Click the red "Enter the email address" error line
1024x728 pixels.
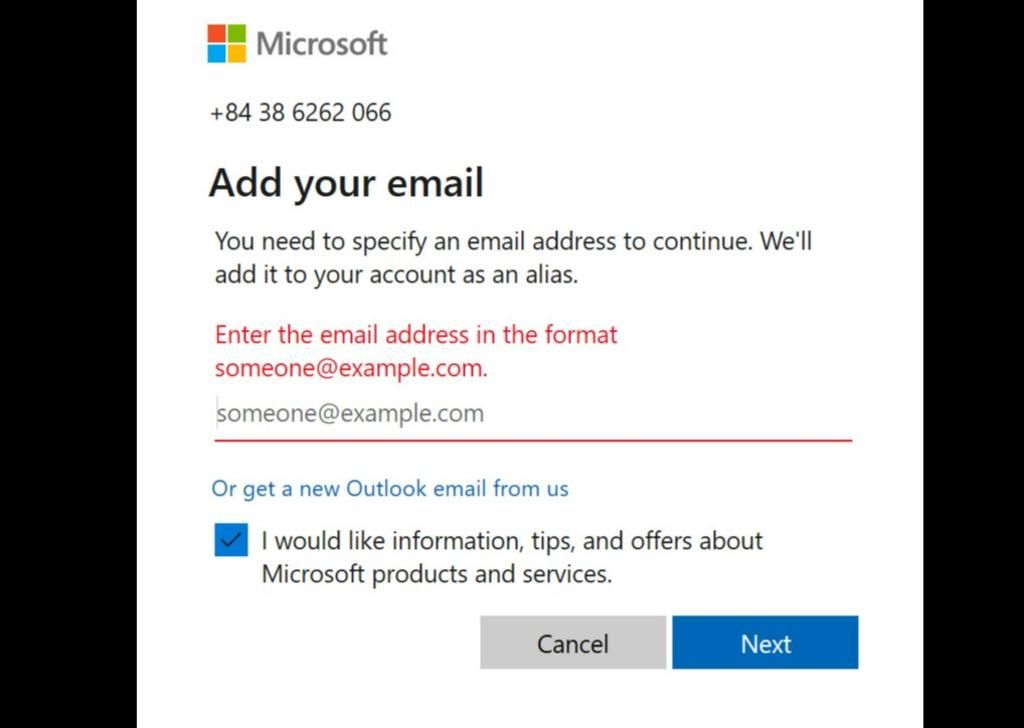point(416,334)
